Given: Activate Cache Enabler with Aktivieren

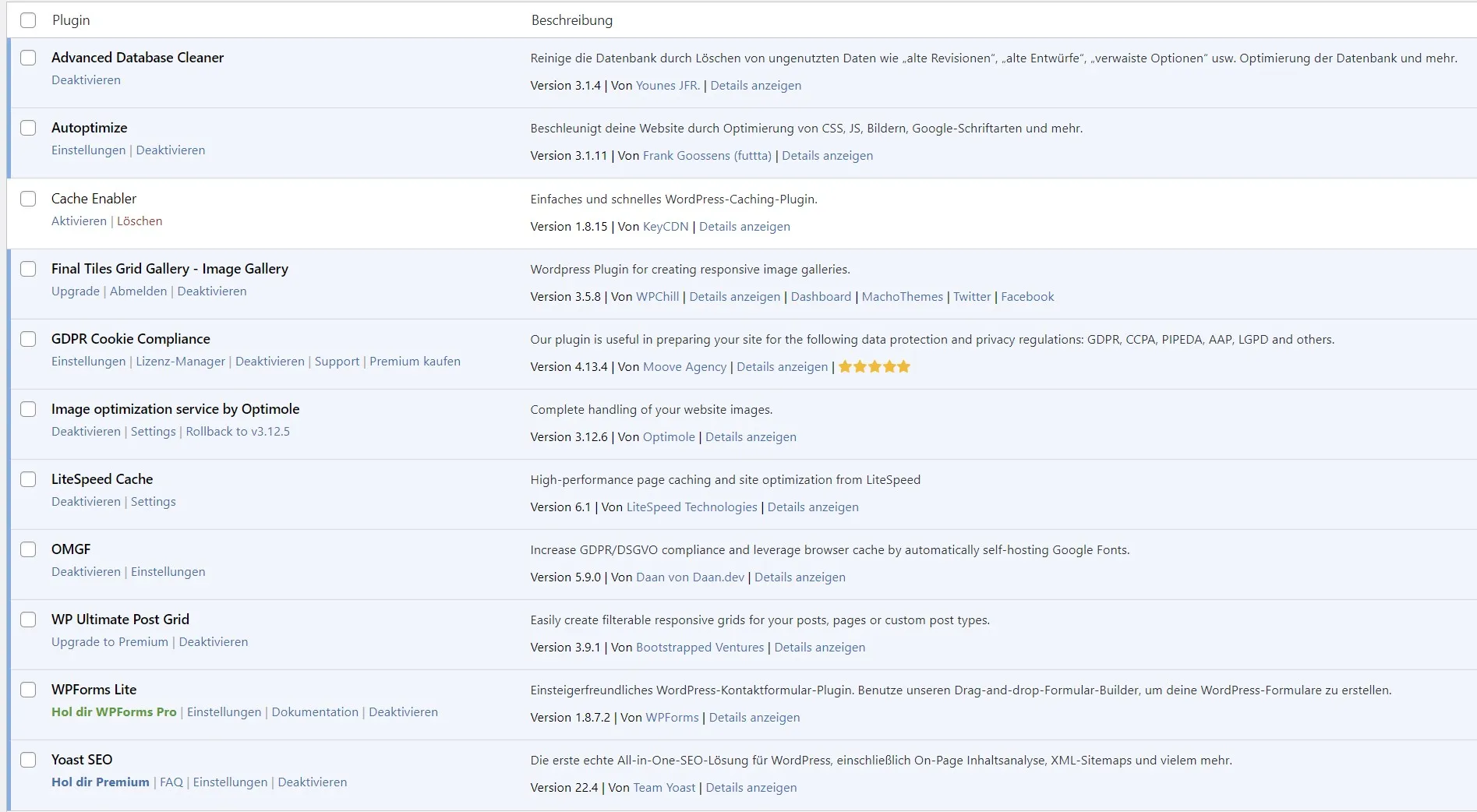Looking at the screenshot, I should point(79,221).
